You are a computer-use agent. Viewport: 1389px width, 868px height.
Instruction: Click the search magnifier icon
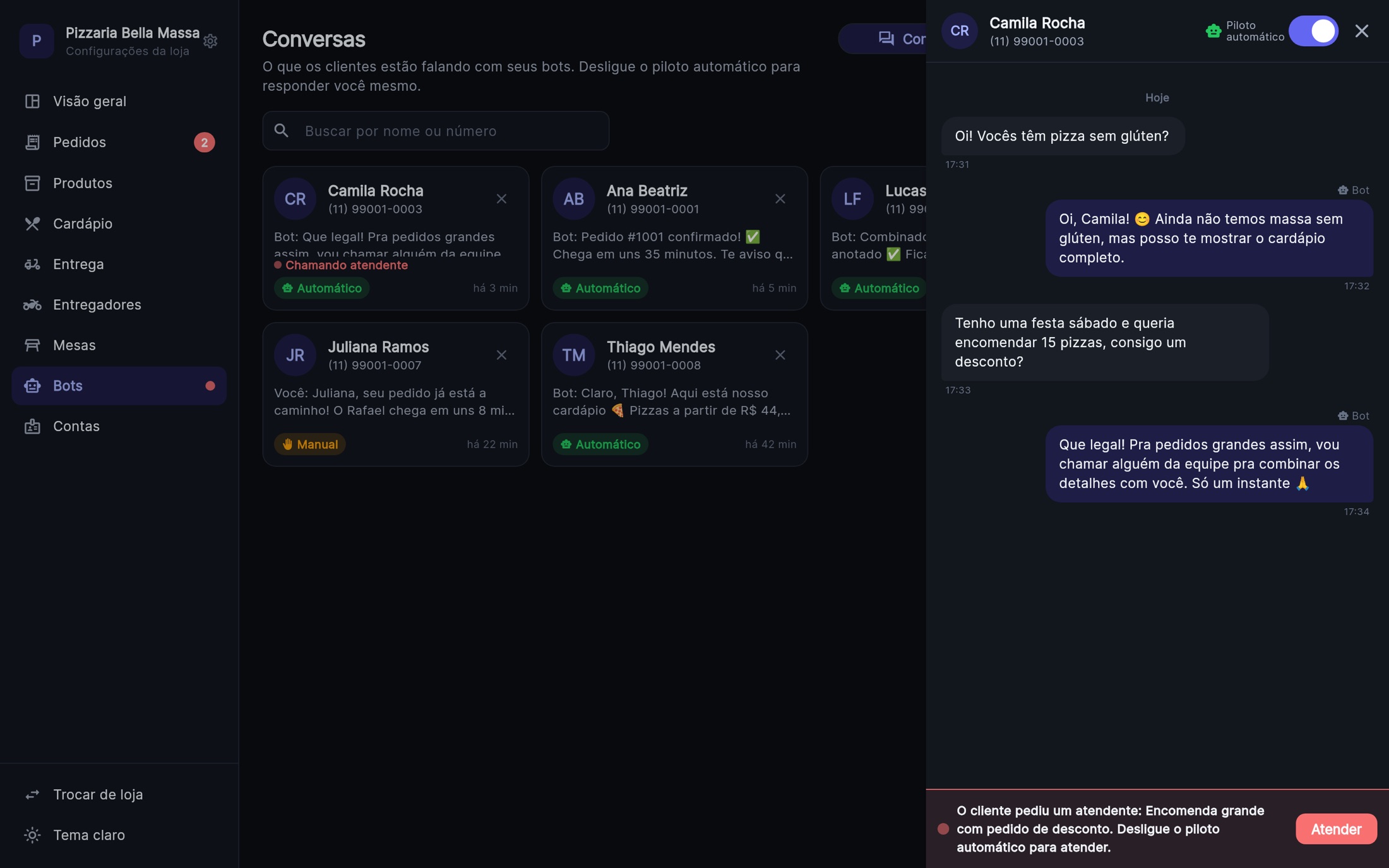[282, 131]
